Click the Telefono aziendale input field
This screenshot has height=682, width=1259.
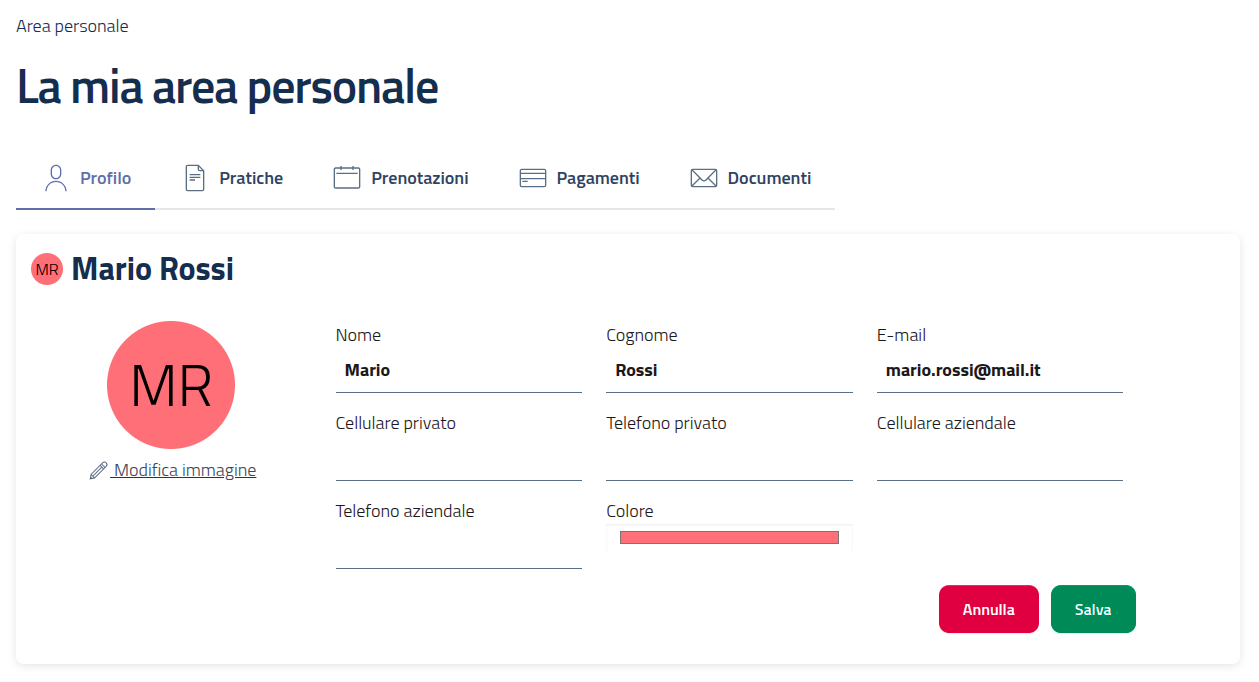click(x=458, y=550)
